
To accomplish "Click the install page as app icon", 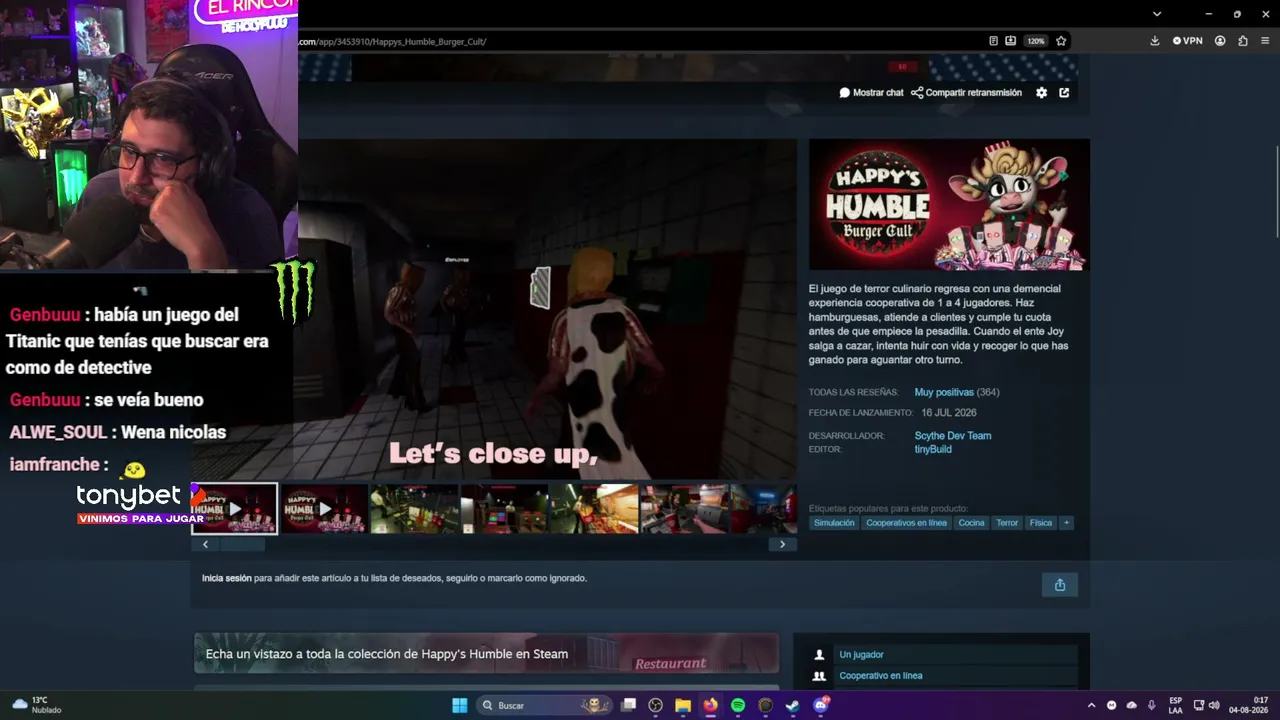I will (1011, 41).
